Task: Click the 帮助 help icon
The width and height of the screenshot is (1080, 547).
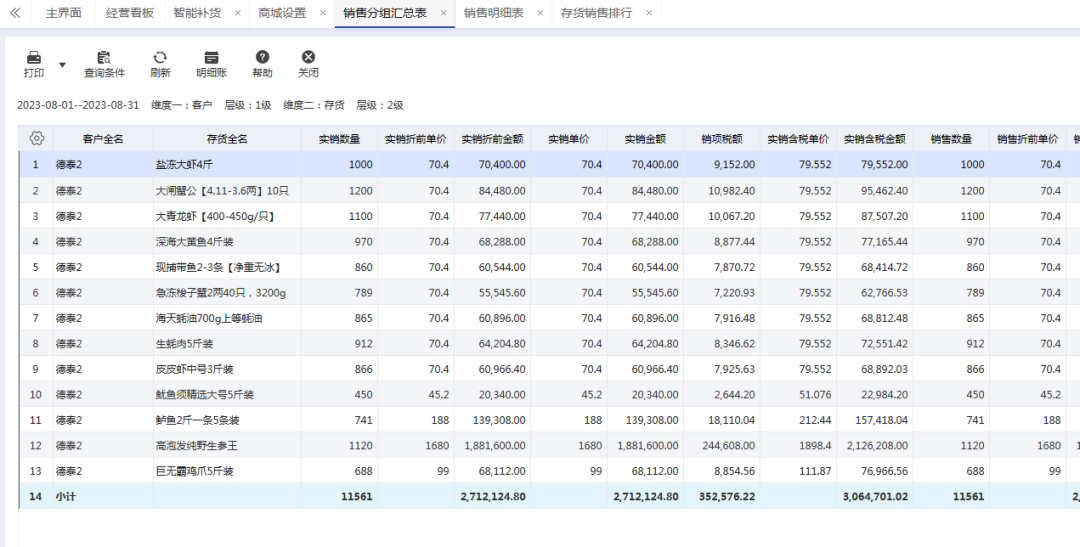Action: point(262,57)
